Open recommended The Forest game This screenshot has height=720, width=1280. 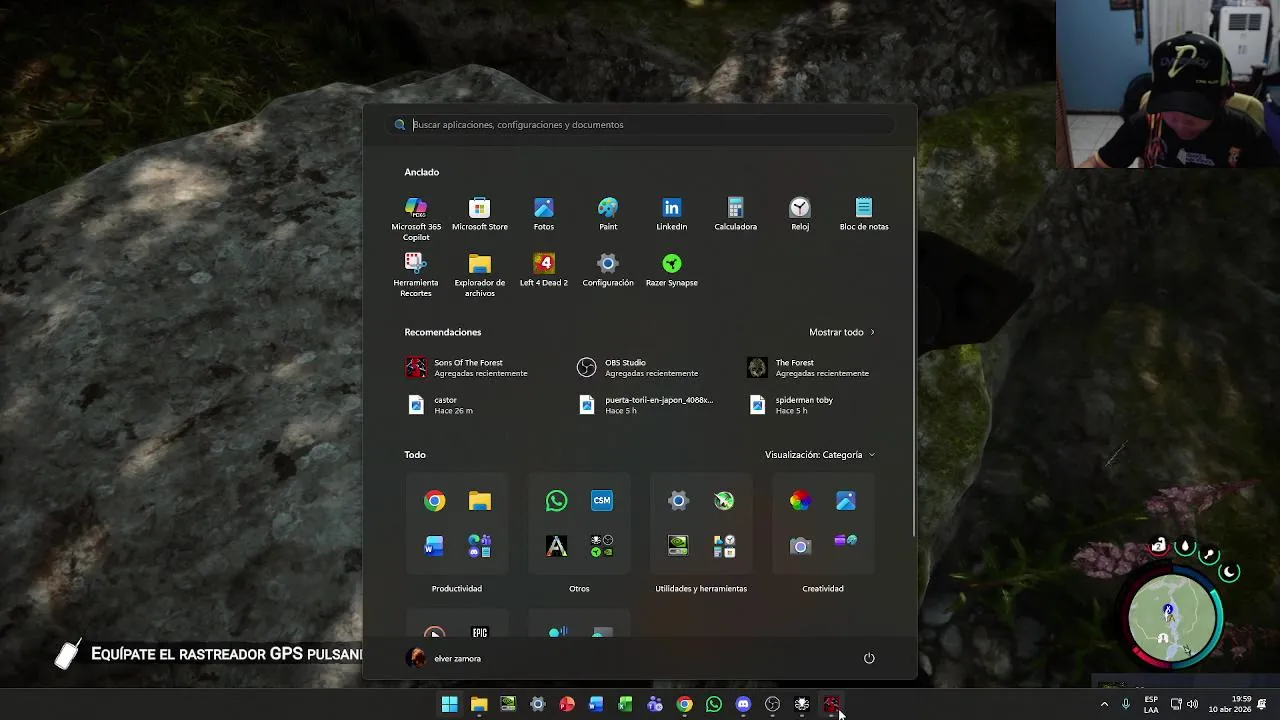point(808,368)
